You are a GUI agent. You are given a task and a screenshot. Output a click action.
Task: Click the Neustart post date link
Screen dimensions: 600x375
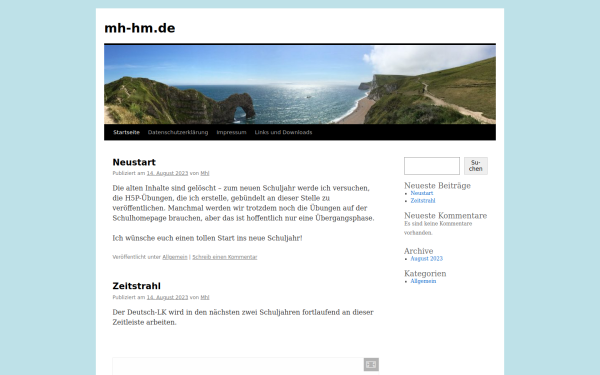(167, 173)
